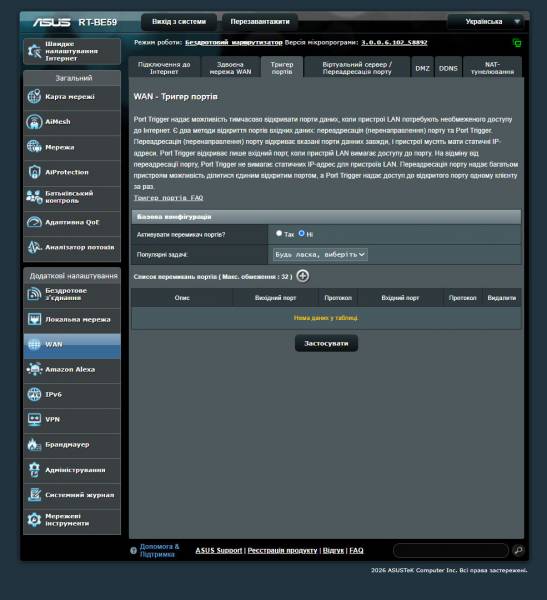The height and width of the screenshot is (600, 547).
Task: Click the Опис column header
Action: (x=182, y=298)
